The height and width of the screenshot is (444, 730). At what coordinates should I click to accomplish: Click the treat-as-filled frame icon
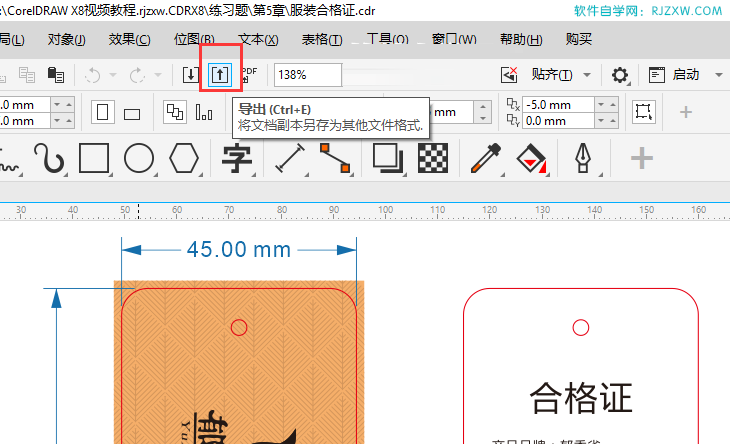644,112
